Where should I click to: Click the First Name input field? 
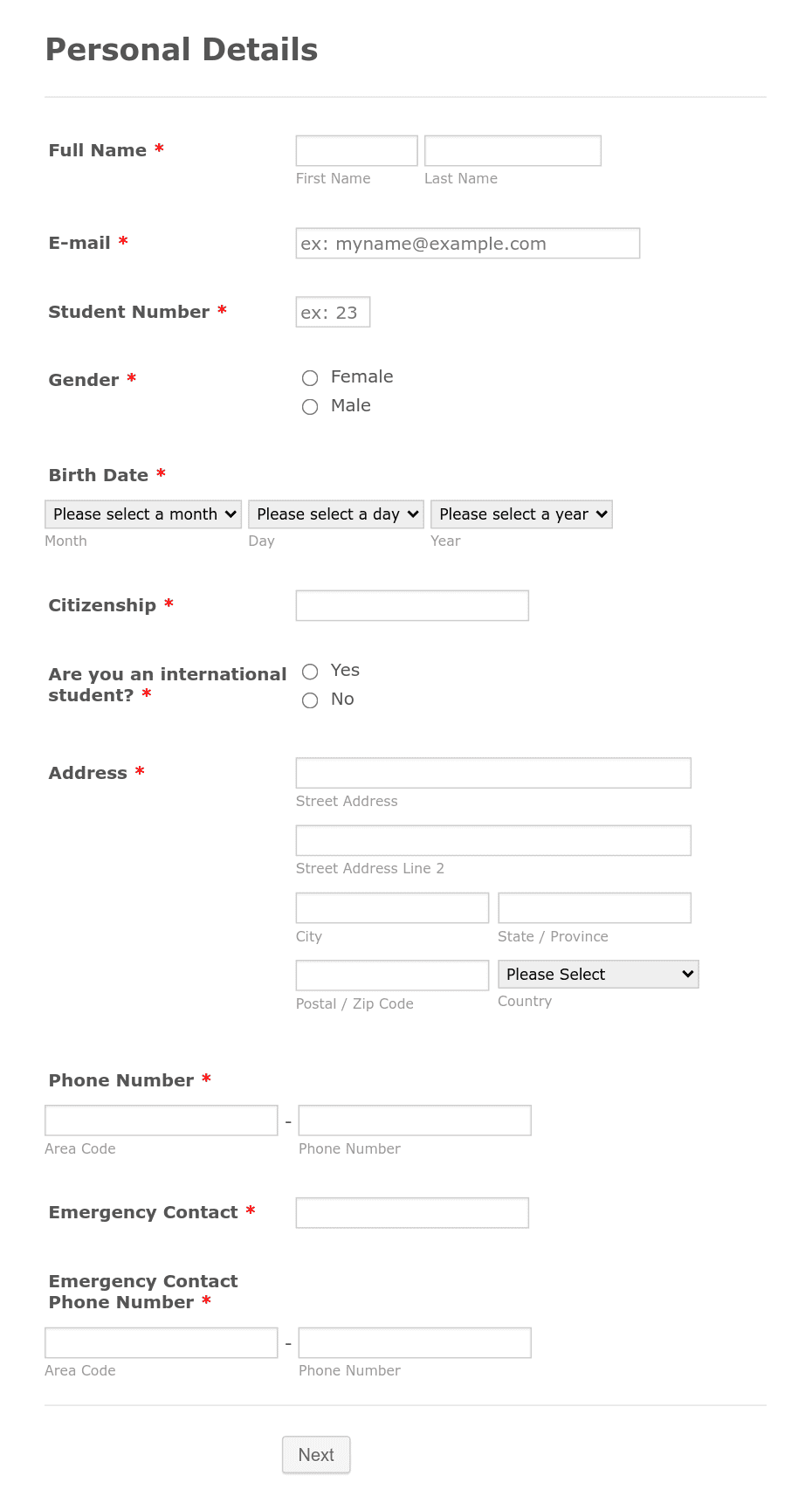(355, 150)
